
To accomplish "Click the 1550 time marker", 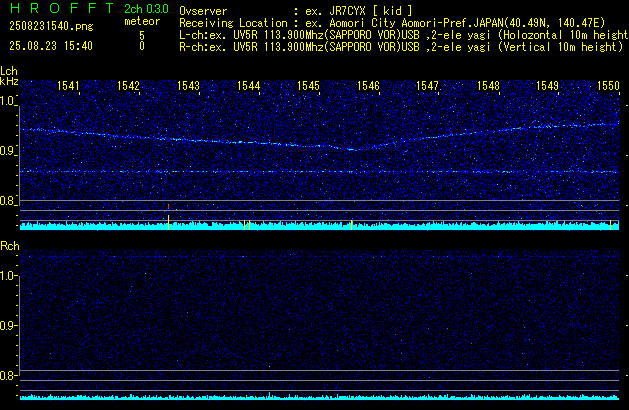I will pos(609,86).
